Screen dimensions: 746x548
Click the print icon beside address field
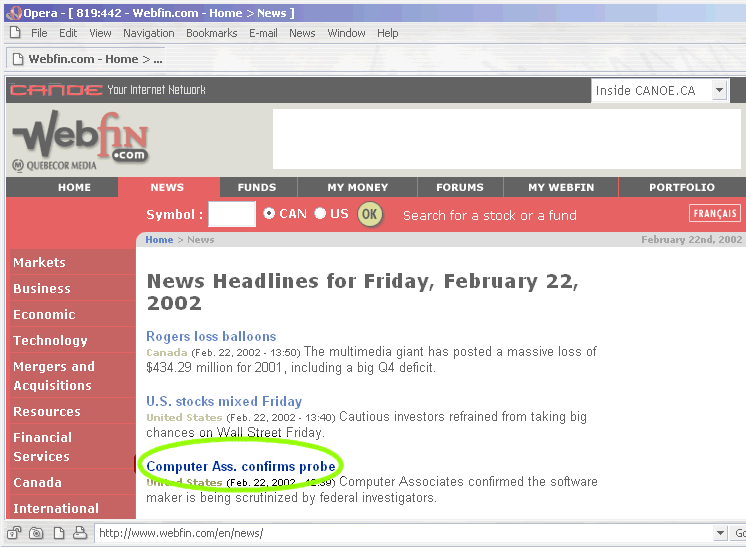(x=80, y=533)
